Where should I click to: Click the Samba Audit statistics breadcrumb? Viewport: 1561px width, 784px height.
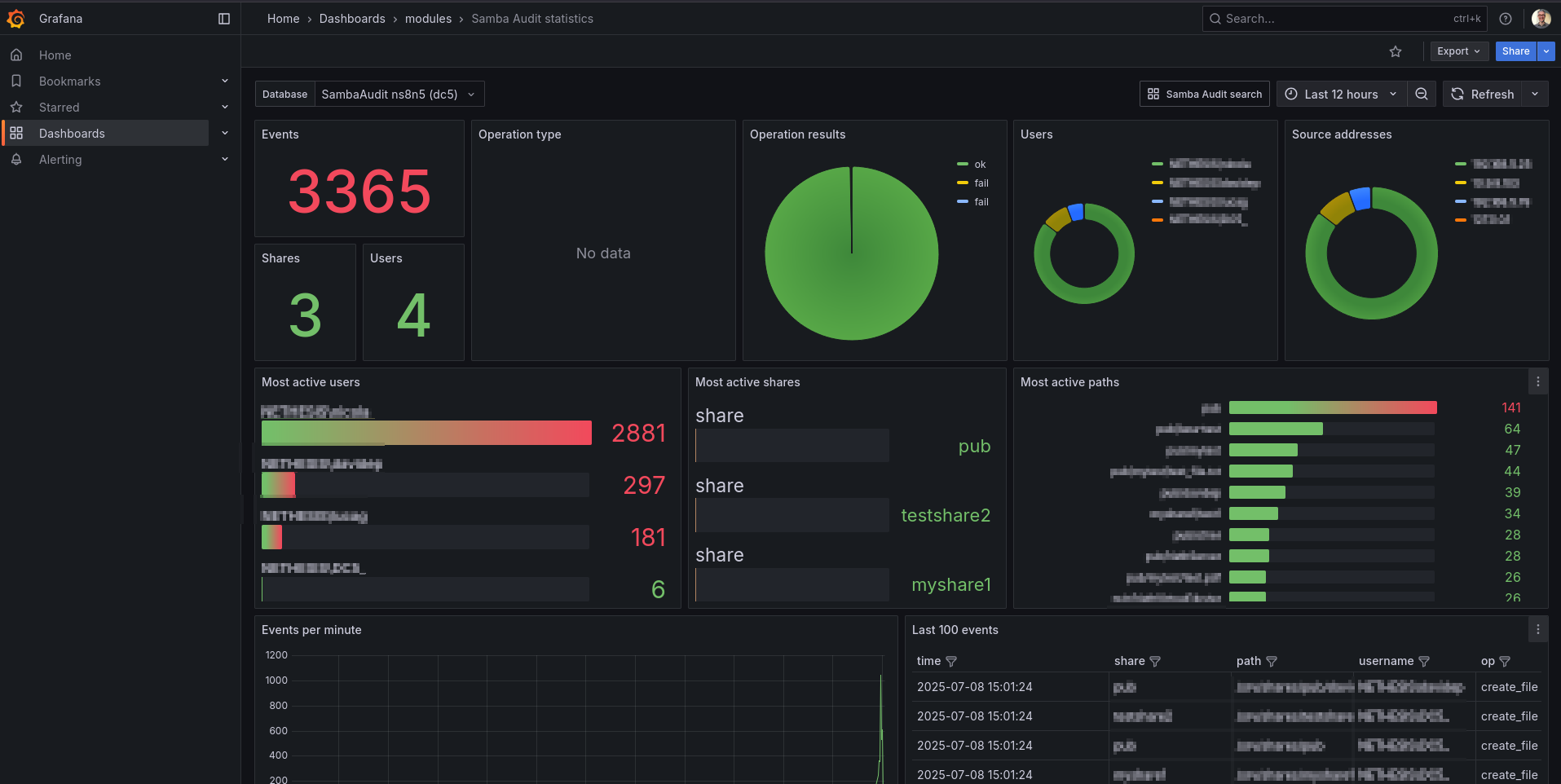pyautogui.click(x=532, y=19)
